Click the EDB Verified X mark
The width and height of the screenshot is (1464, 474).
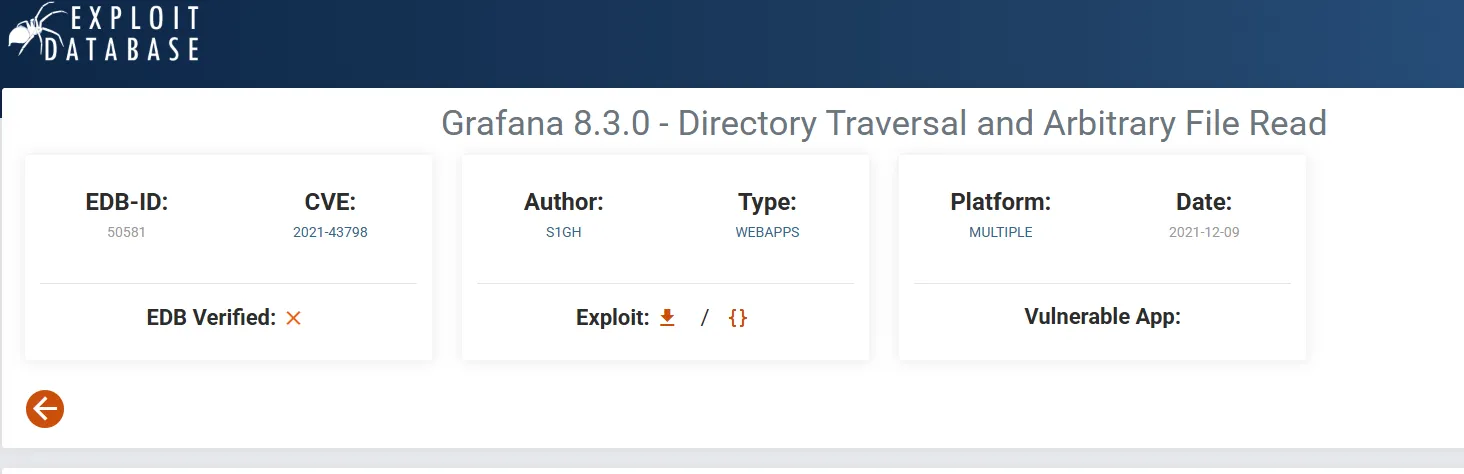pyautogui.click(x=293, y=318)
